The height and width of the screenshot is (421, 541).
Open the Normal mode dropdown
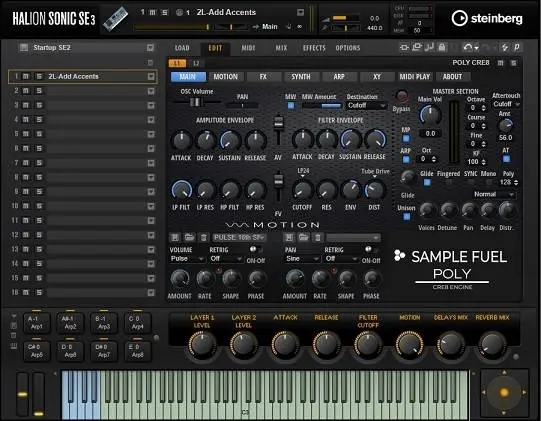493,194
